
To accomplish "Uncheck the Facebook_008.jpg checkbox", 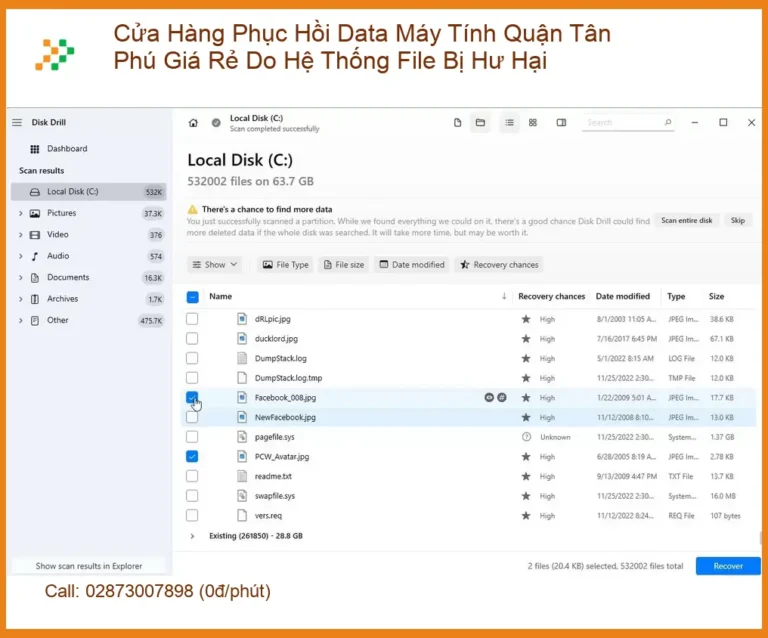I will [x=192, y=398].
